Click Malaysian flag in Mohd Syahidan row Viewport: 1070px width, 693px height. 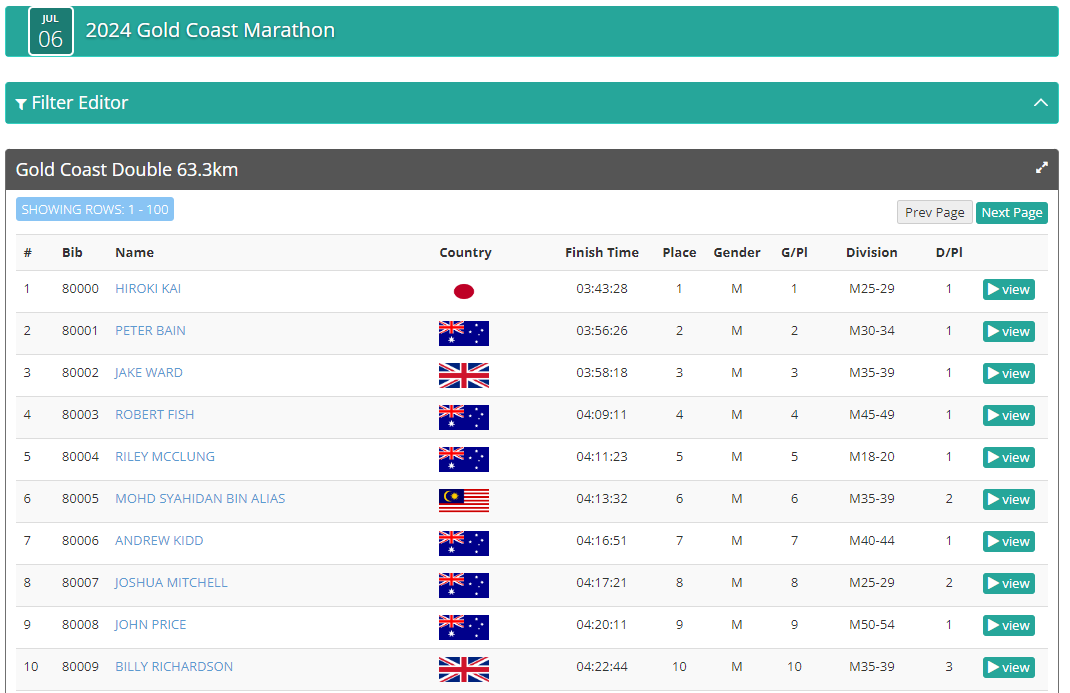point(464,501)
